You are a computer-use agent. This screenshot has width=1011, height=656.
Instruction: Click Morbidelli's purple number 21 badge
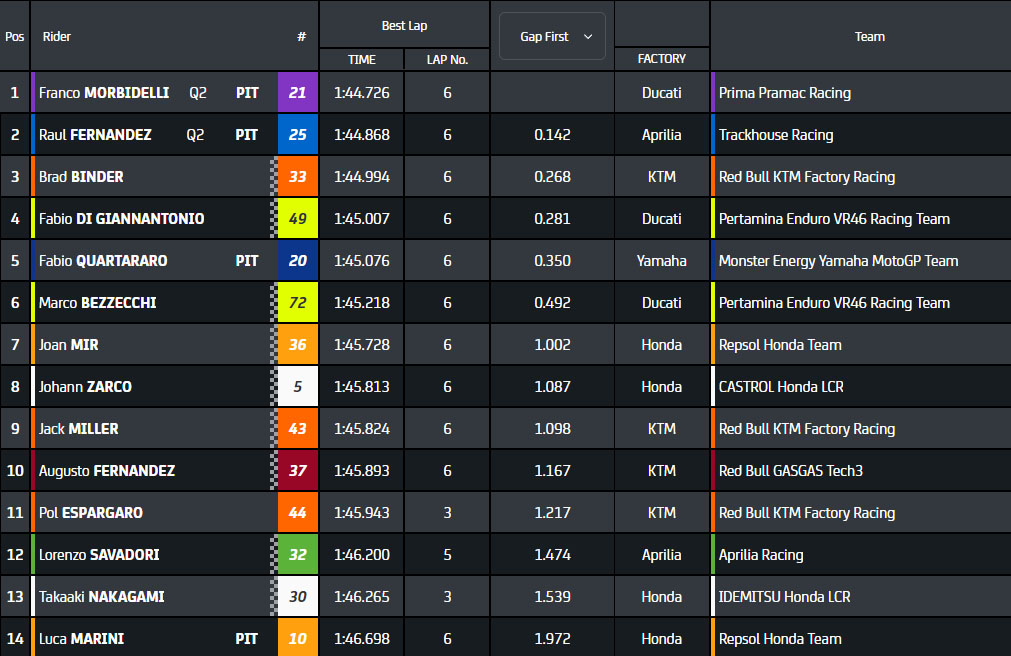pyautogui.click(x=297, y=93)
